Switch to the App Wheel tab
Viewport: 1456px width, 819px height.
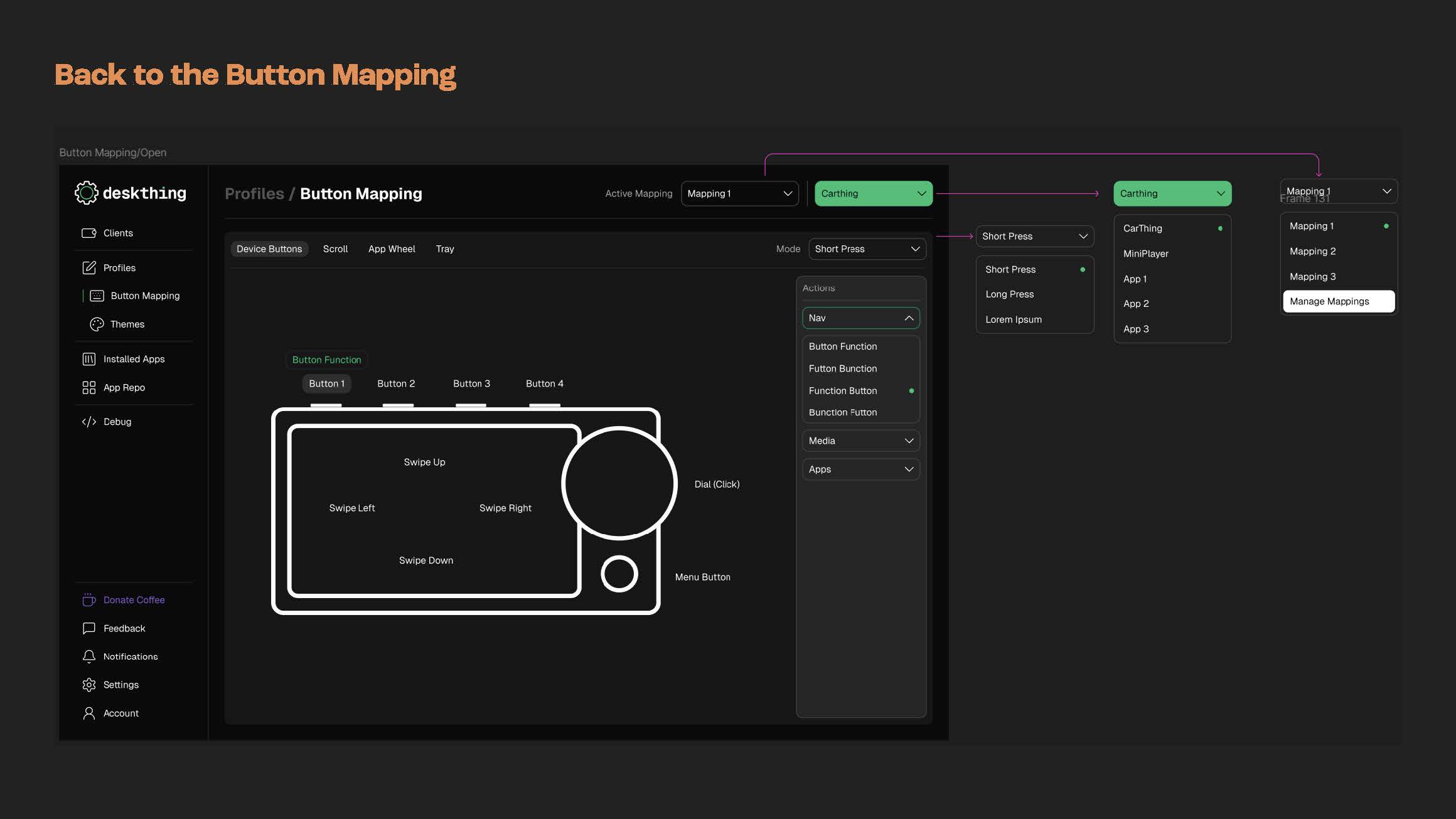(x=392, y=249)
